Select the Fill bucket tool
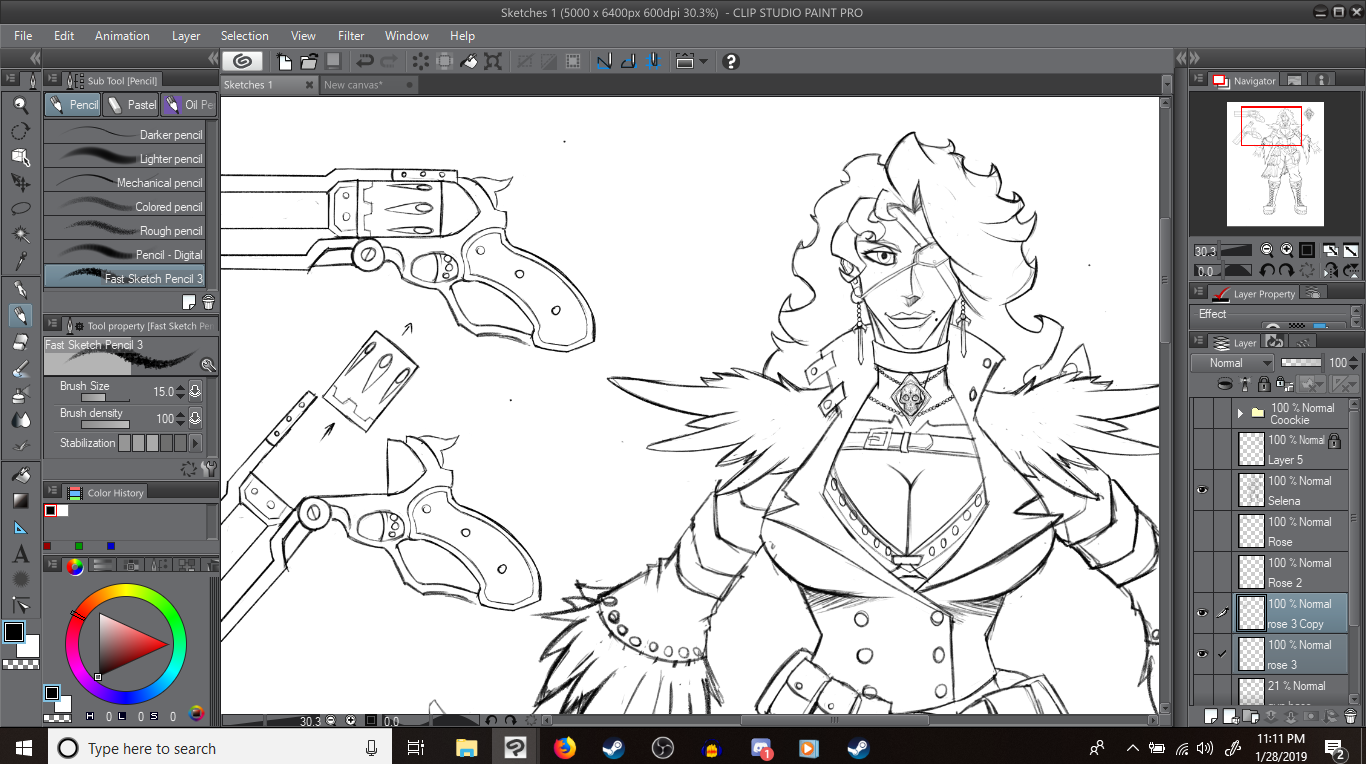The image size is (1366, 764). tap(20, 475)
